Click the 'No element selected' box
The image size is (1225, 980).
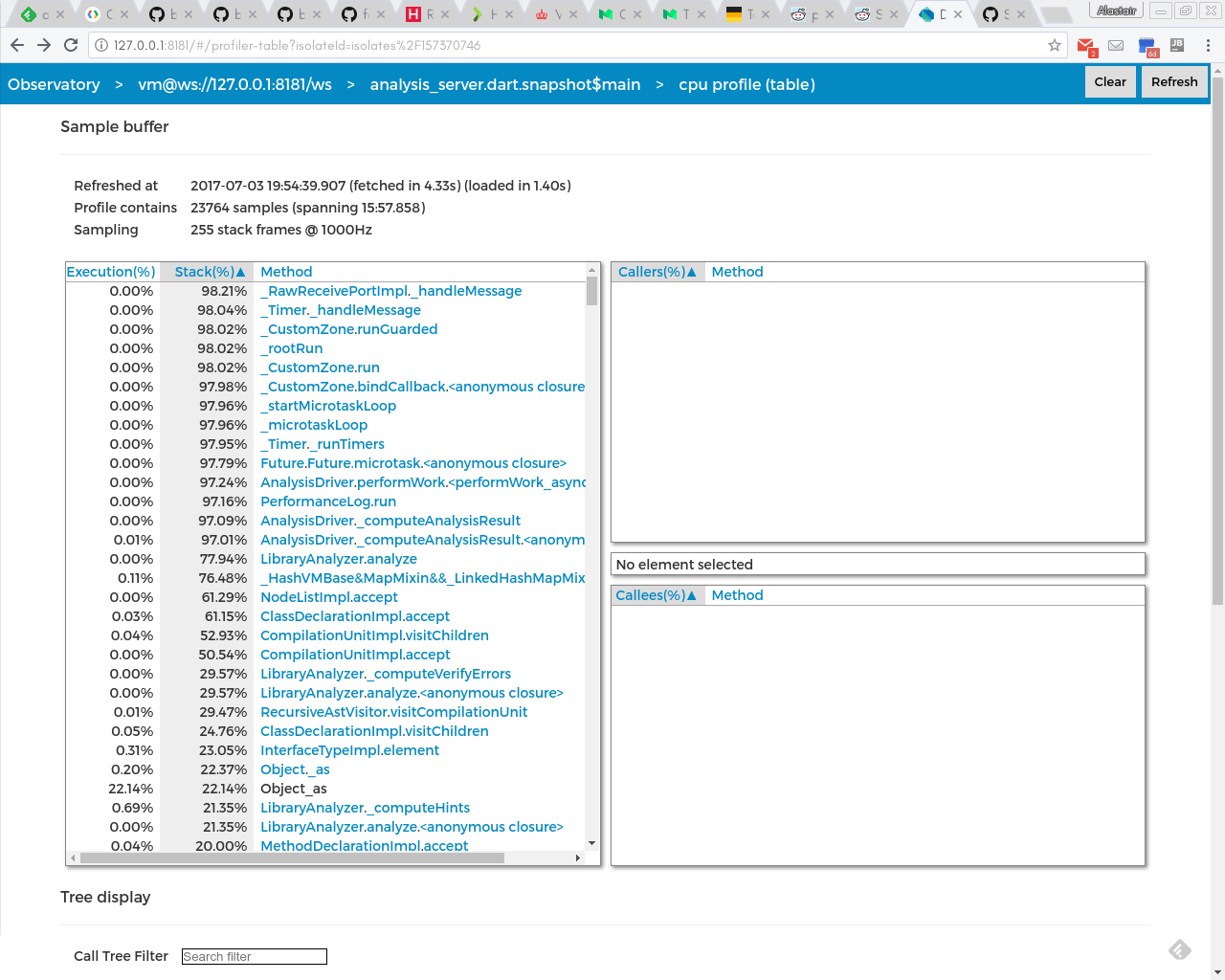tap(878, 565)
